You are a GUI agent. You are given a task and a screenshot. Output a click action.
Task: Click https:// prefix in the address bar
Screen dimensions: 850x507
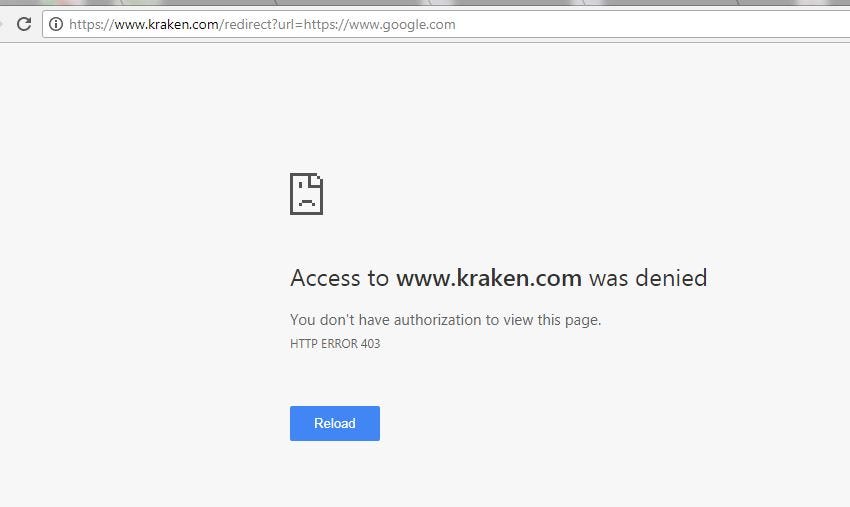click(x=92, y=24)
